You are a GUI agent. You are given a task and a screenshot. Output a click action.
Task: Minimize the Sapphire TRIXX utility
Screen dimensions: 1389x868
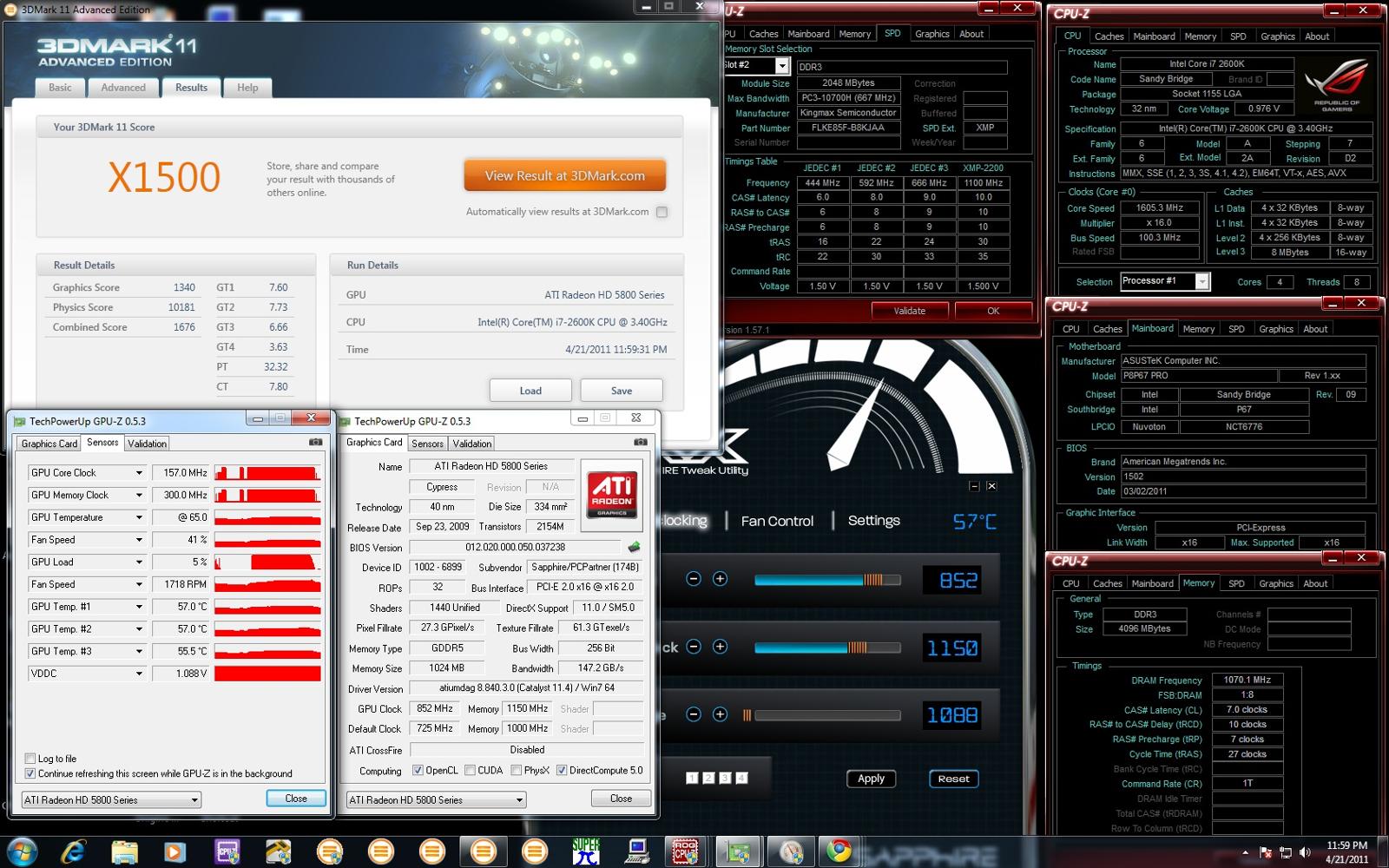point(974,486)
